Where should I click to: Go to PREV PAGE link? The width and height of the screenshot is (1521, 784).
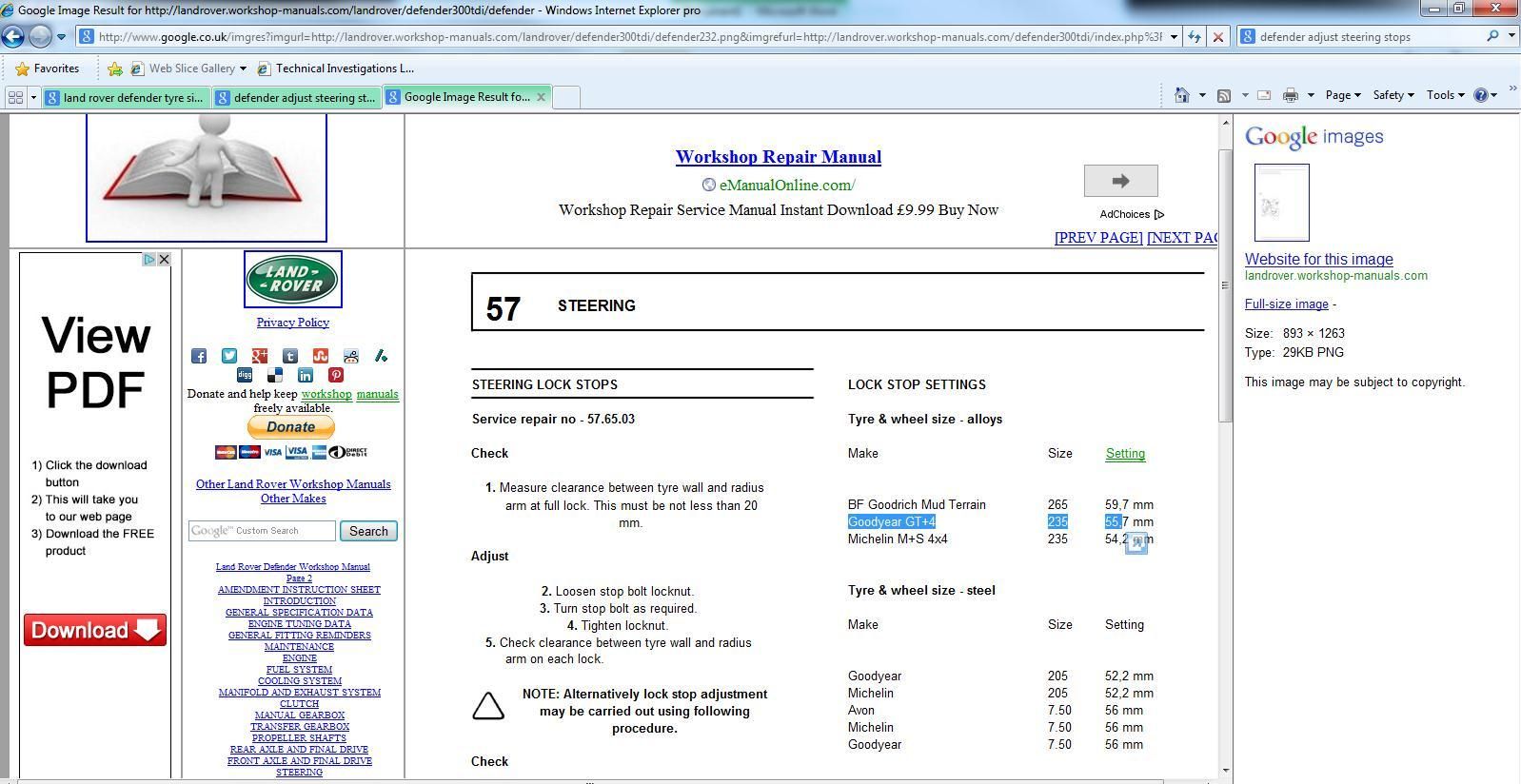click(1098, 238)
